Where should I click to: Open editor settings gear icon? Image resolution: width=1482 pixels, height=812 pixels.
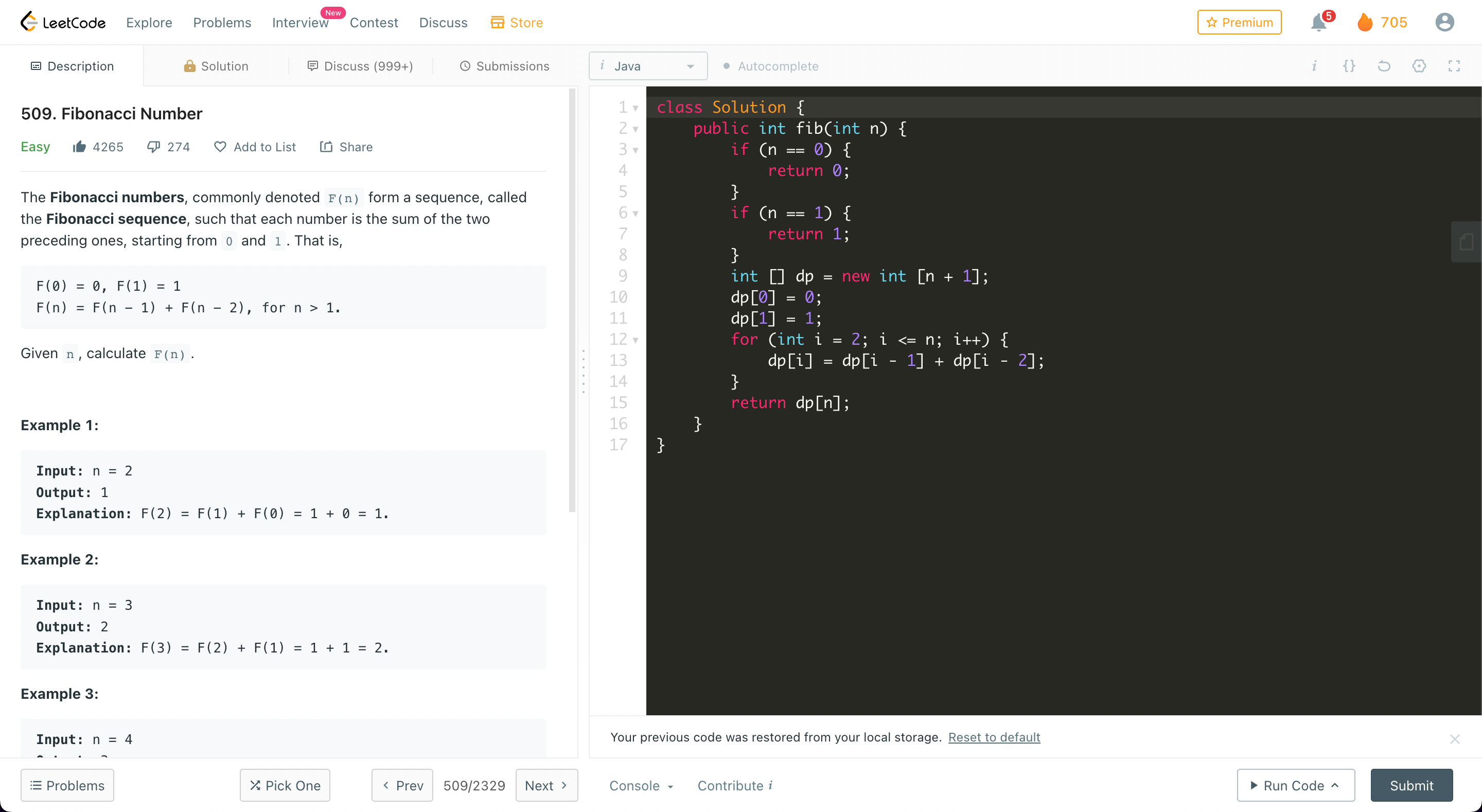click(1419, 66)
